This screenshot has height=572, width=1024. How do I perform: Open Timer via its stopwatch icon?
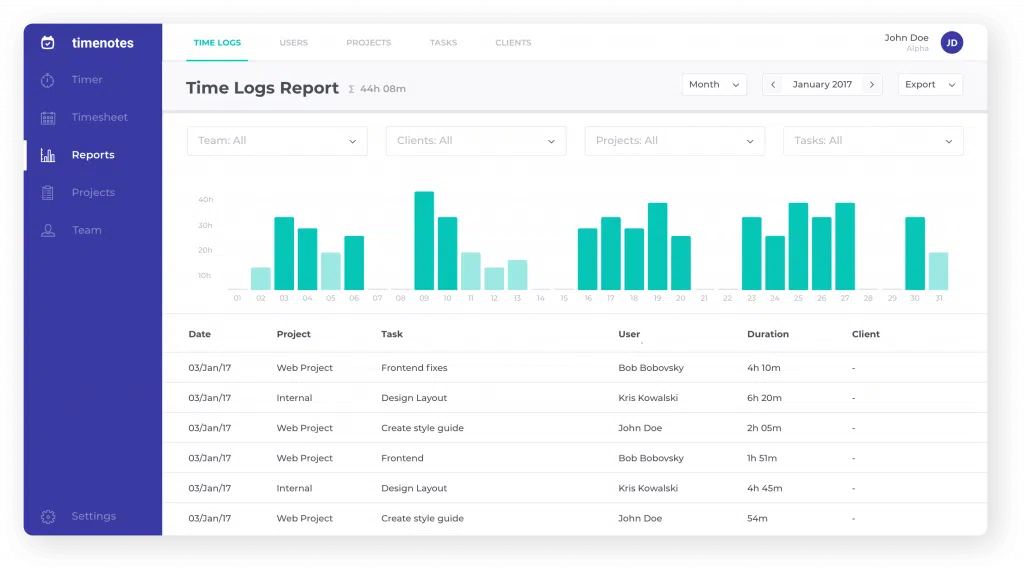pos(48,80)
